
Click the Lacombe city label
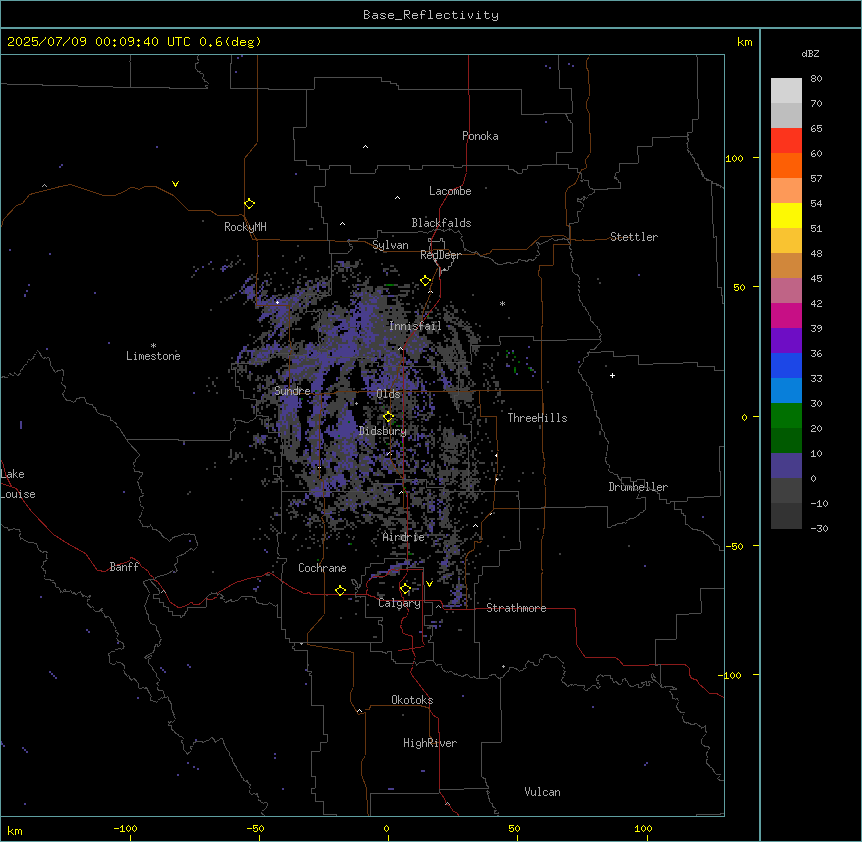(x=450, y=191)
